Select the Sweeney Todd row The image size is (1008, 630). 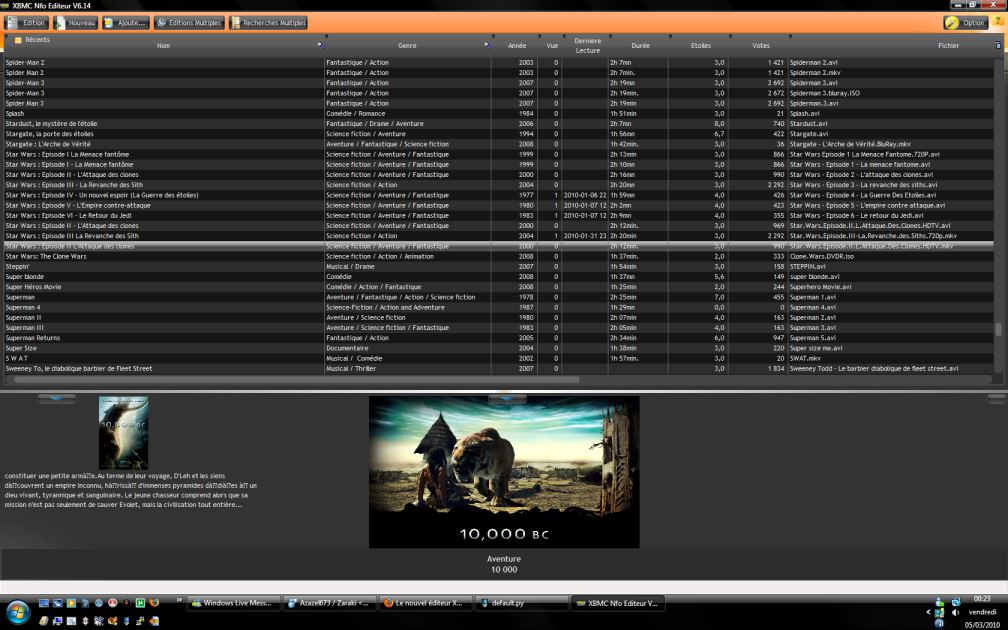pos(498,369)
